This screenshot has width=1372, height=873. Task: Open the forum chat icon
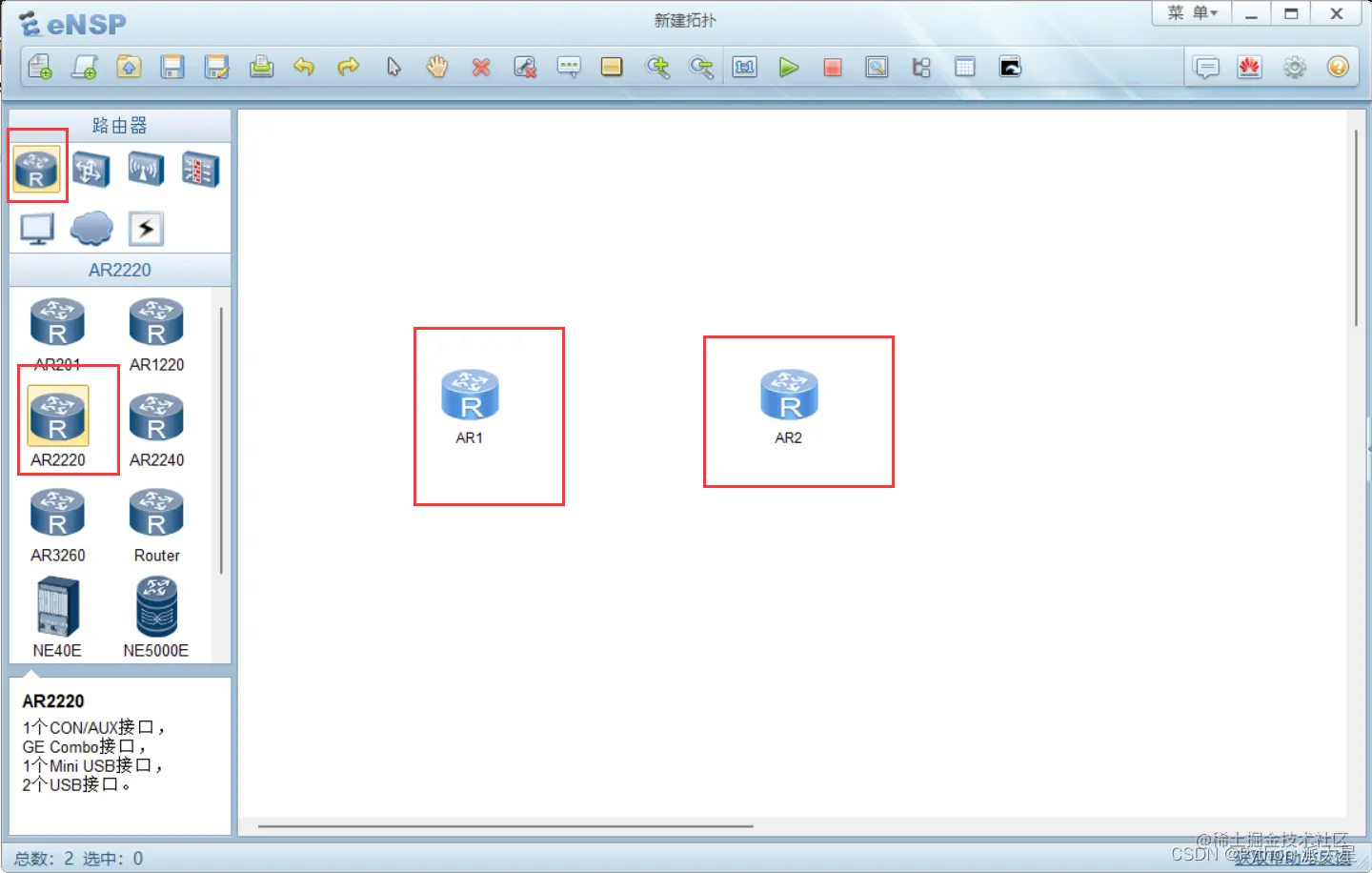(1206, 68)
